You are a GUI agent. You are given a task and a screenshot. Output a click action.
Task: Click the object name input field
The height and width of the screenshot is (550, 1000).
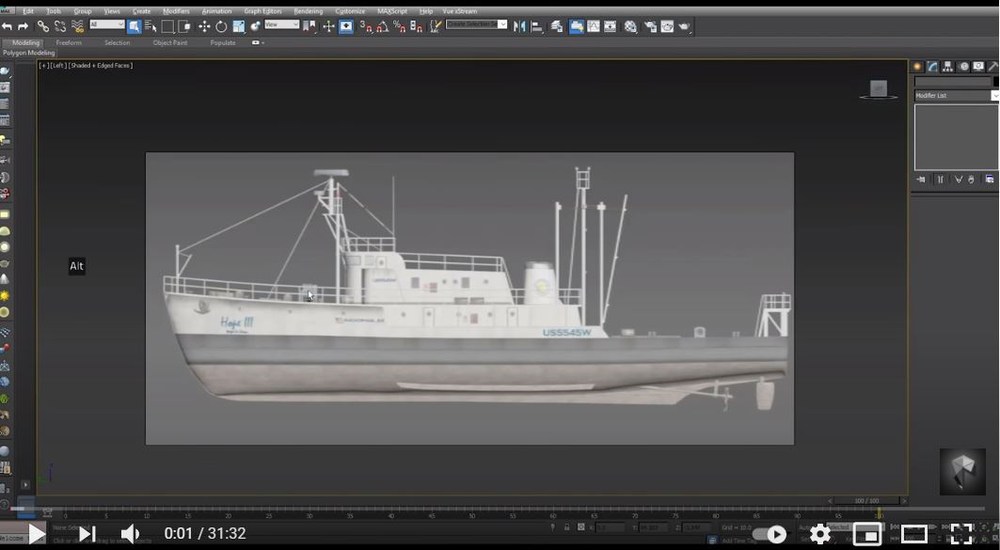(953, 82)
